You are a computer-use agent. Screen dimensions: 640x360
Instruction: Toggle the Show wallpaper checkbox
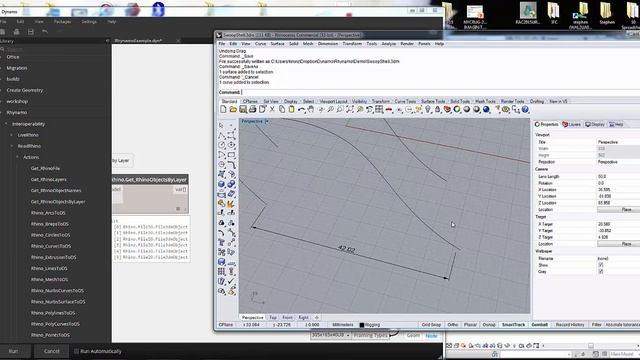pos(601,265)
